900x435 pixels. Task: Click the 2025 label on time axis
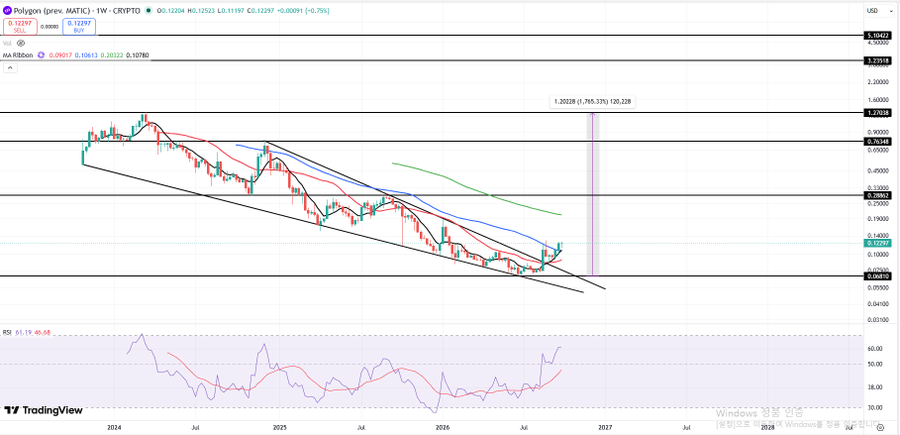click(279, 428)
